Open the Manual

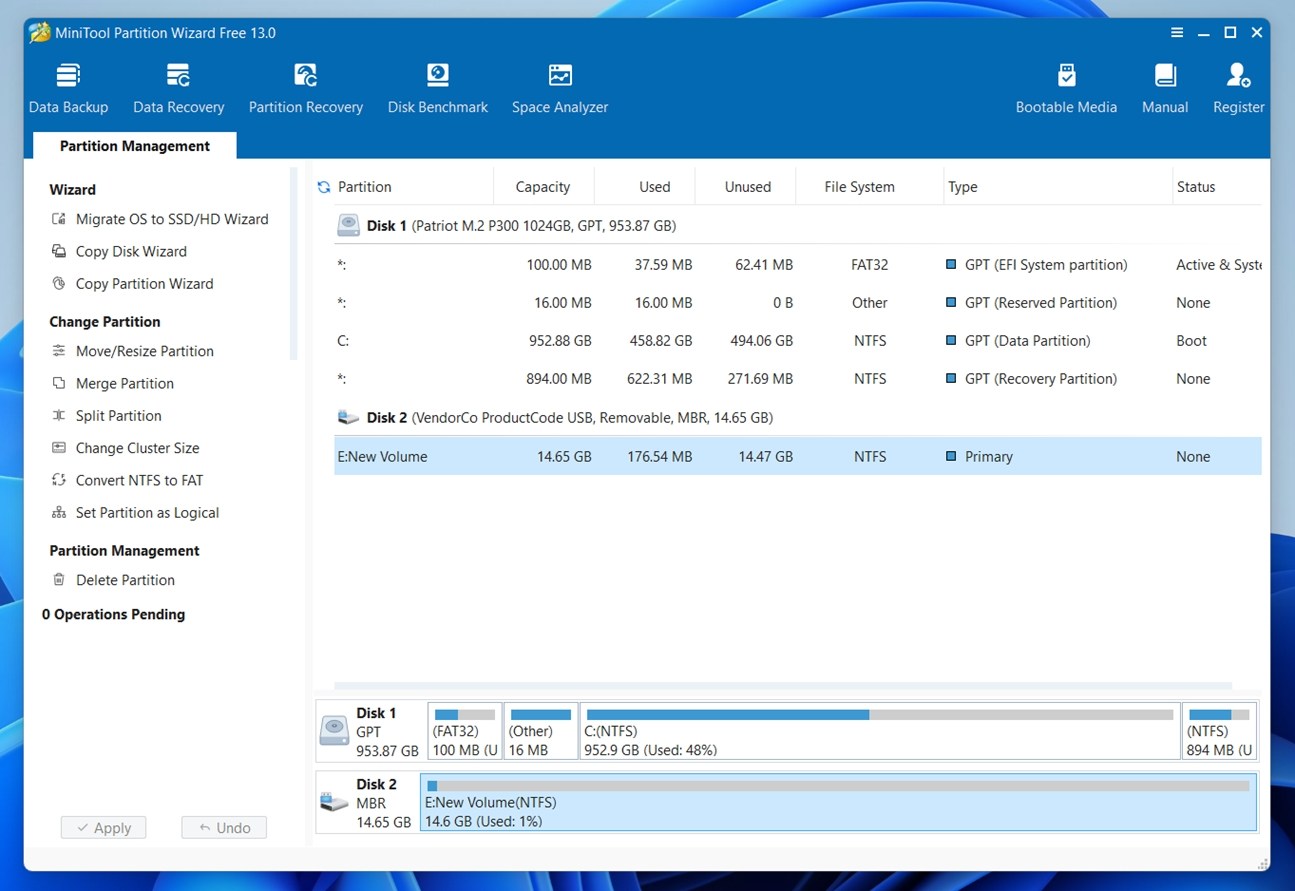[1164, 87]
